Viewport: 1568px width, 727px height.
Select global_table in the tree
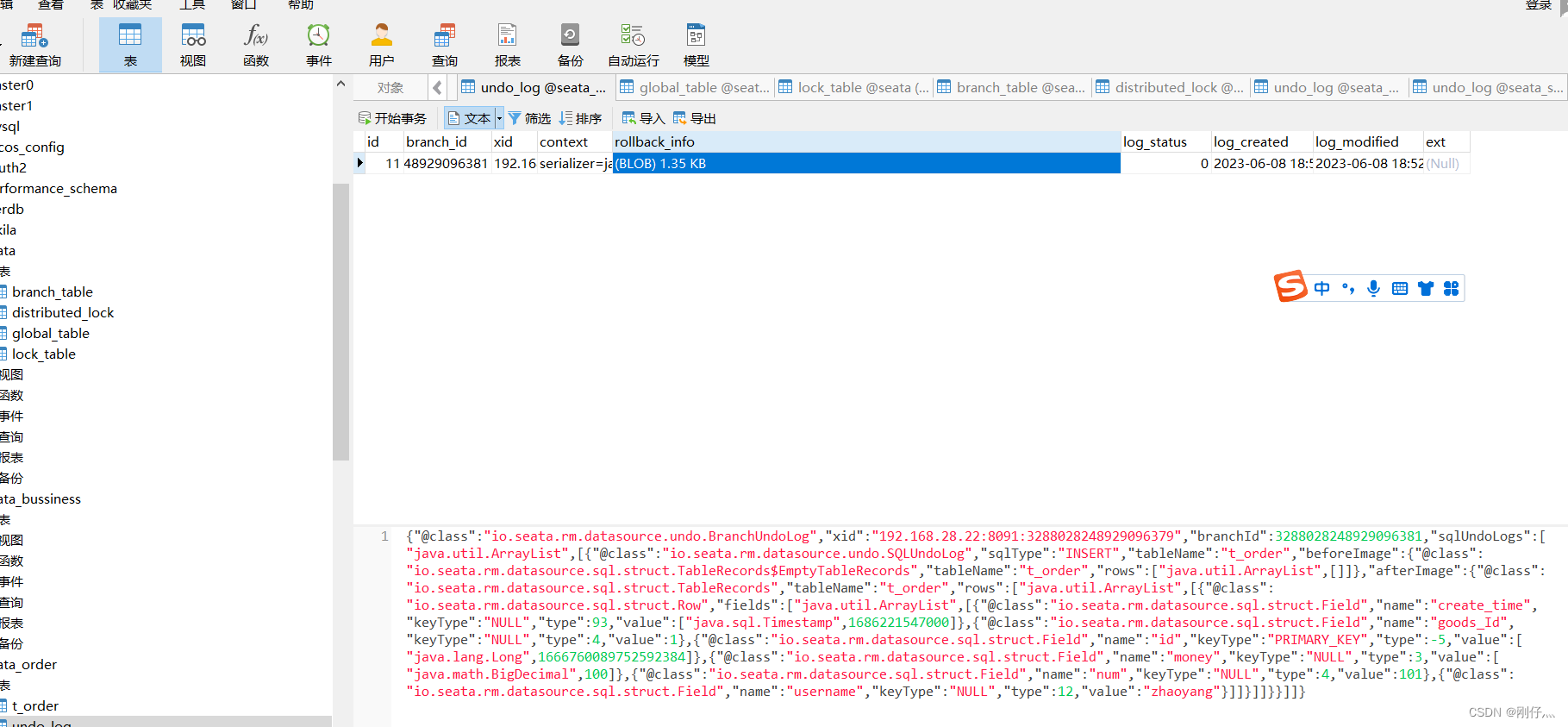tap(50, 333)
